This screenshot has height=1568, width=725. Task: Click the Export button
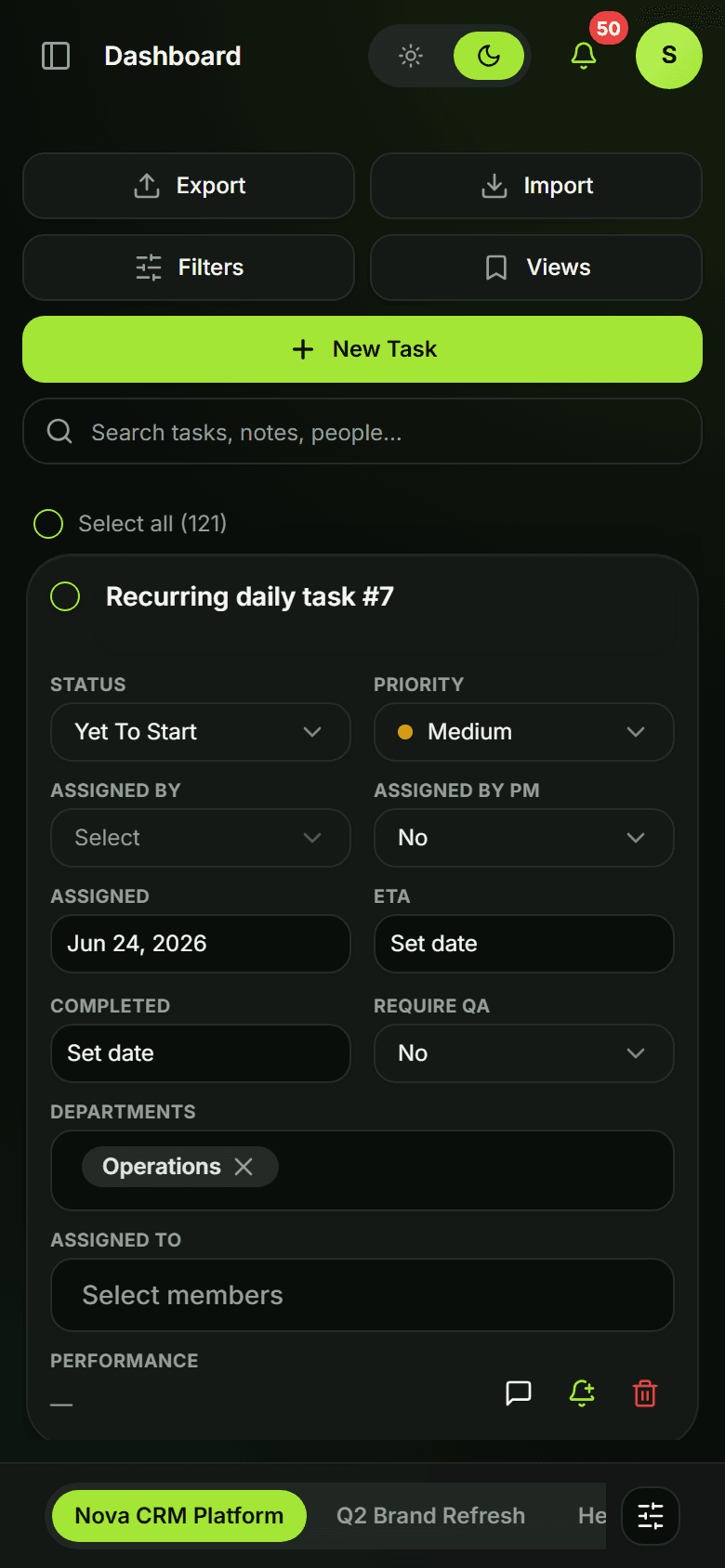point(189,186)
